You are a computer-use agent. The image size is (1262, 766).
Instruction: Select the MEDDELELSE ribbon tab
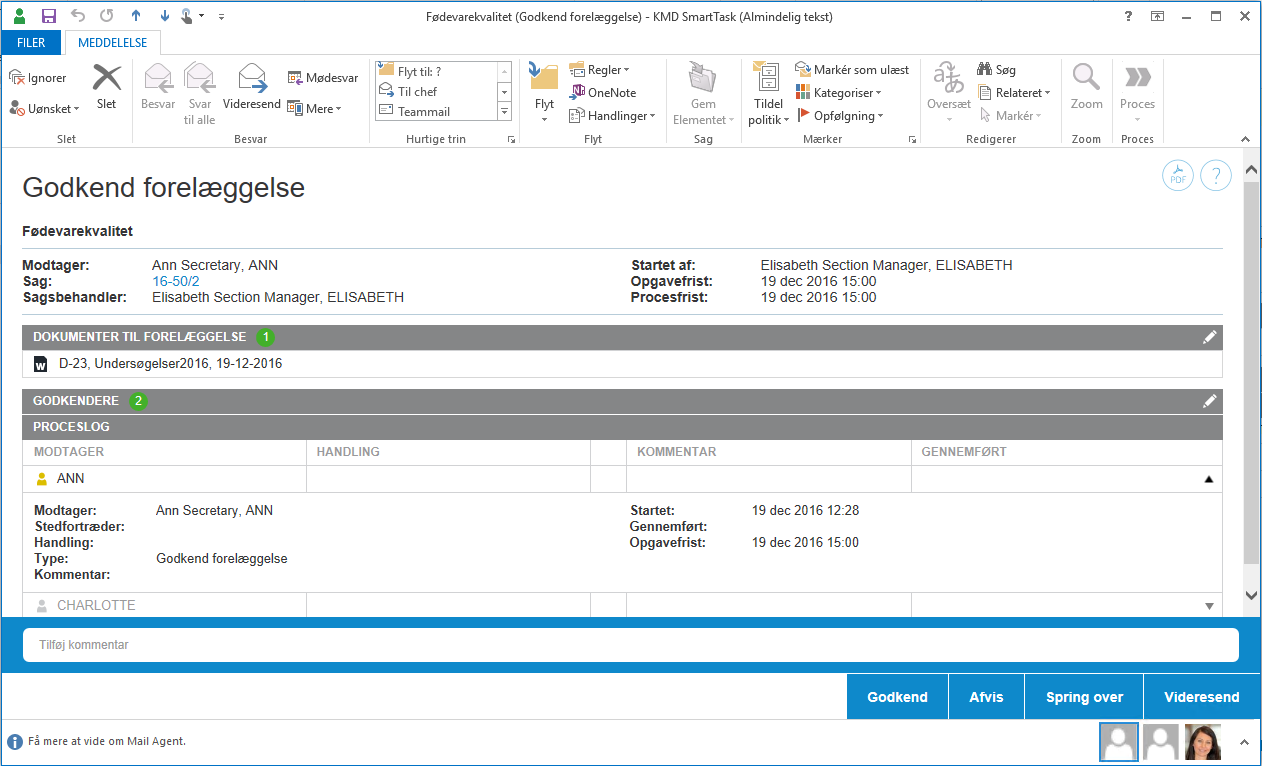click(x=113, y=42)
